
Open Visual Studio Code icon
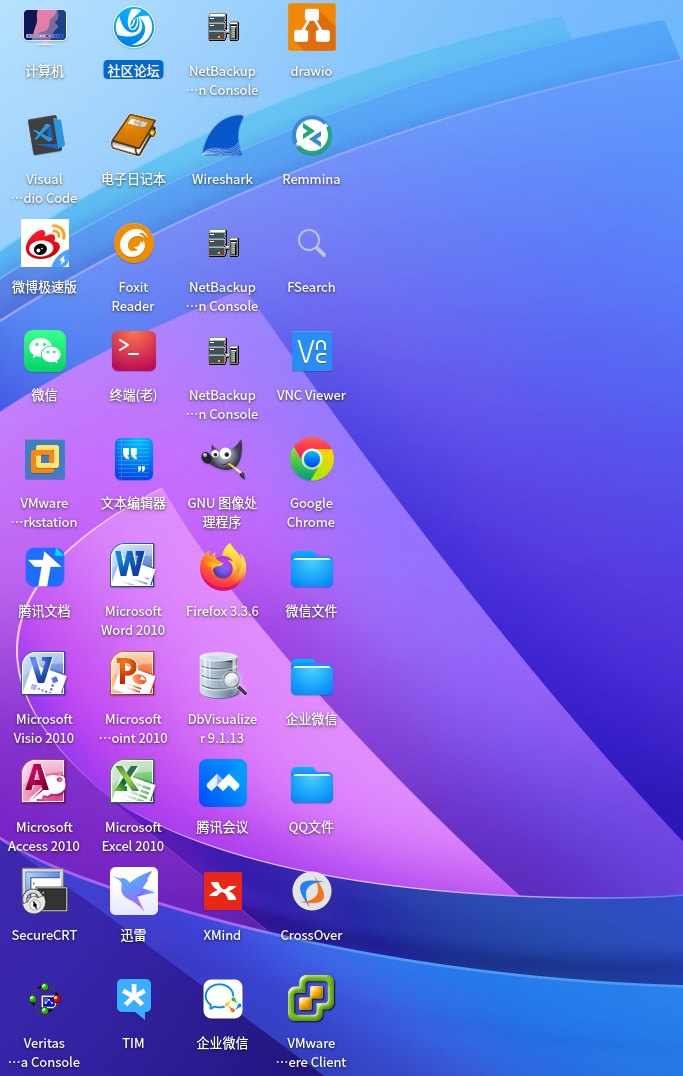[45, 135]
